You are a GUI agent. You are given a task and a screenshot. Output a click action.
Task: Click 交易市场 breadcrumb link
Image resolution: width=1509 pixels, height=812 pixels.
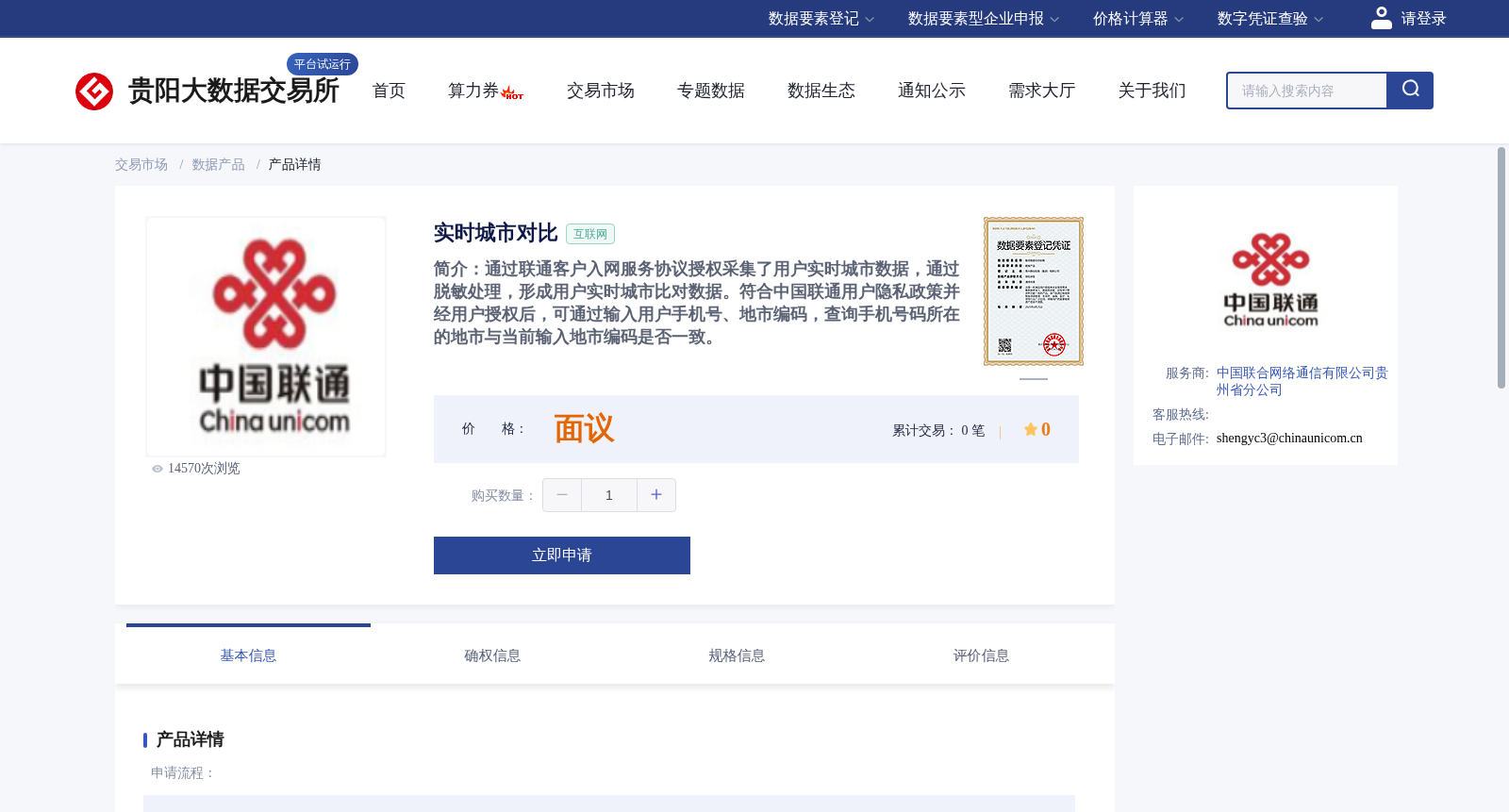(x=141, y=165)
